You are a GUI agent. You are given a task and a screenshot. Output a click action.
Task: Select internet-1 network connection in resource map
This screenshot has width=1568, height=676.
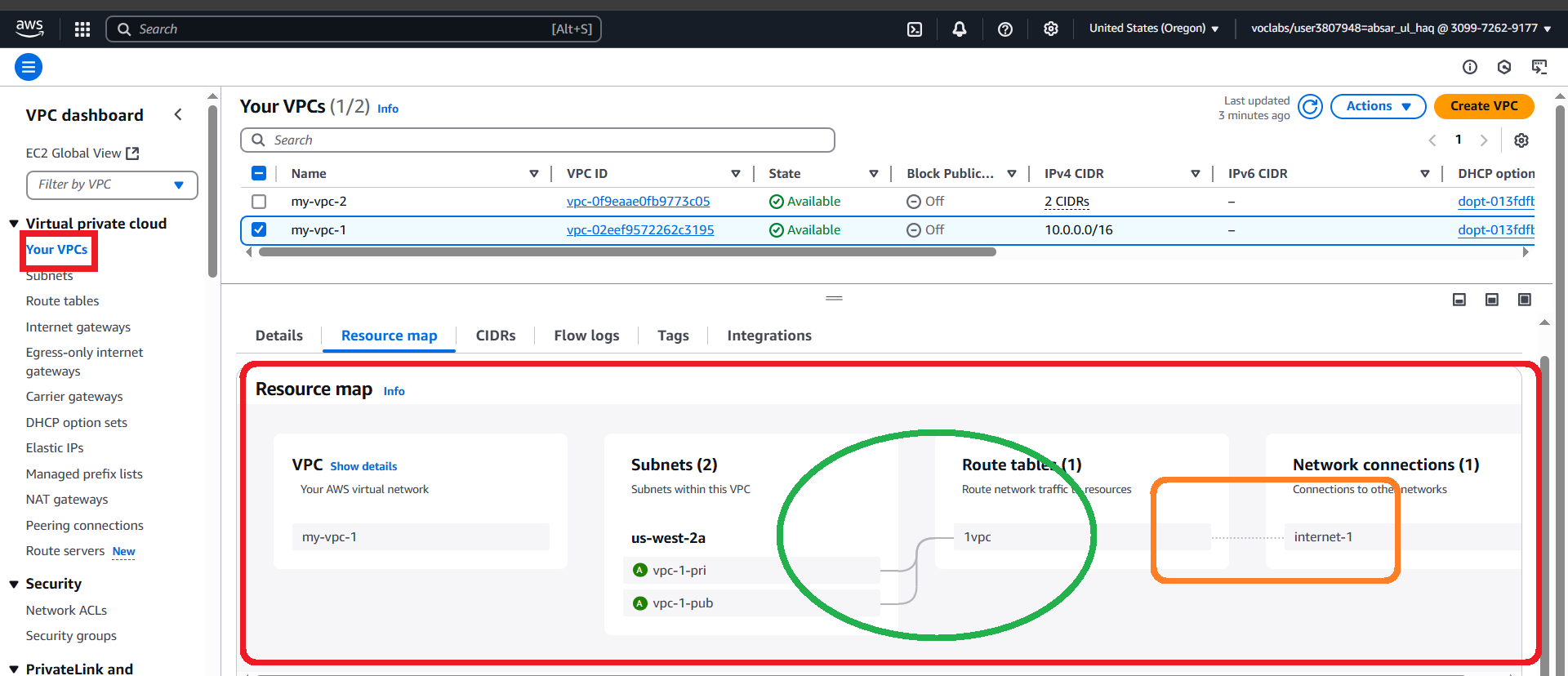[1402, 537]
